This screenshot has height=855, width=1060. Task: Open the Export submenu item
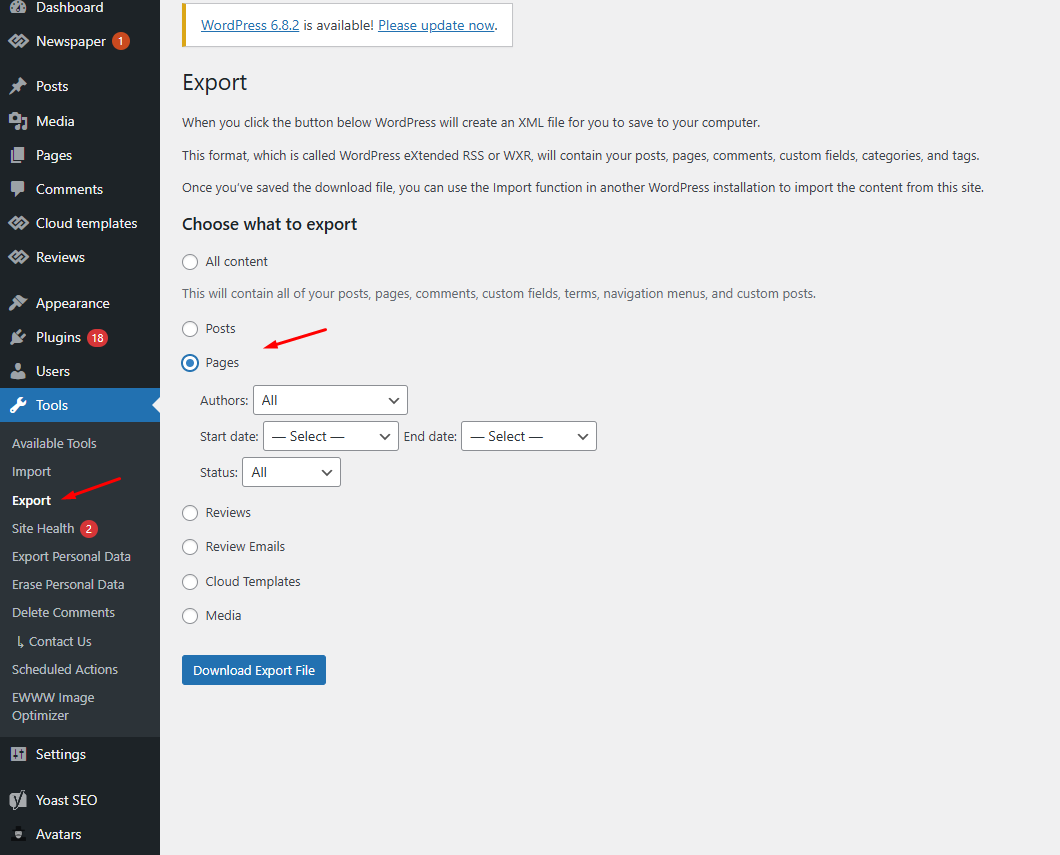click(x=31, y=500)
